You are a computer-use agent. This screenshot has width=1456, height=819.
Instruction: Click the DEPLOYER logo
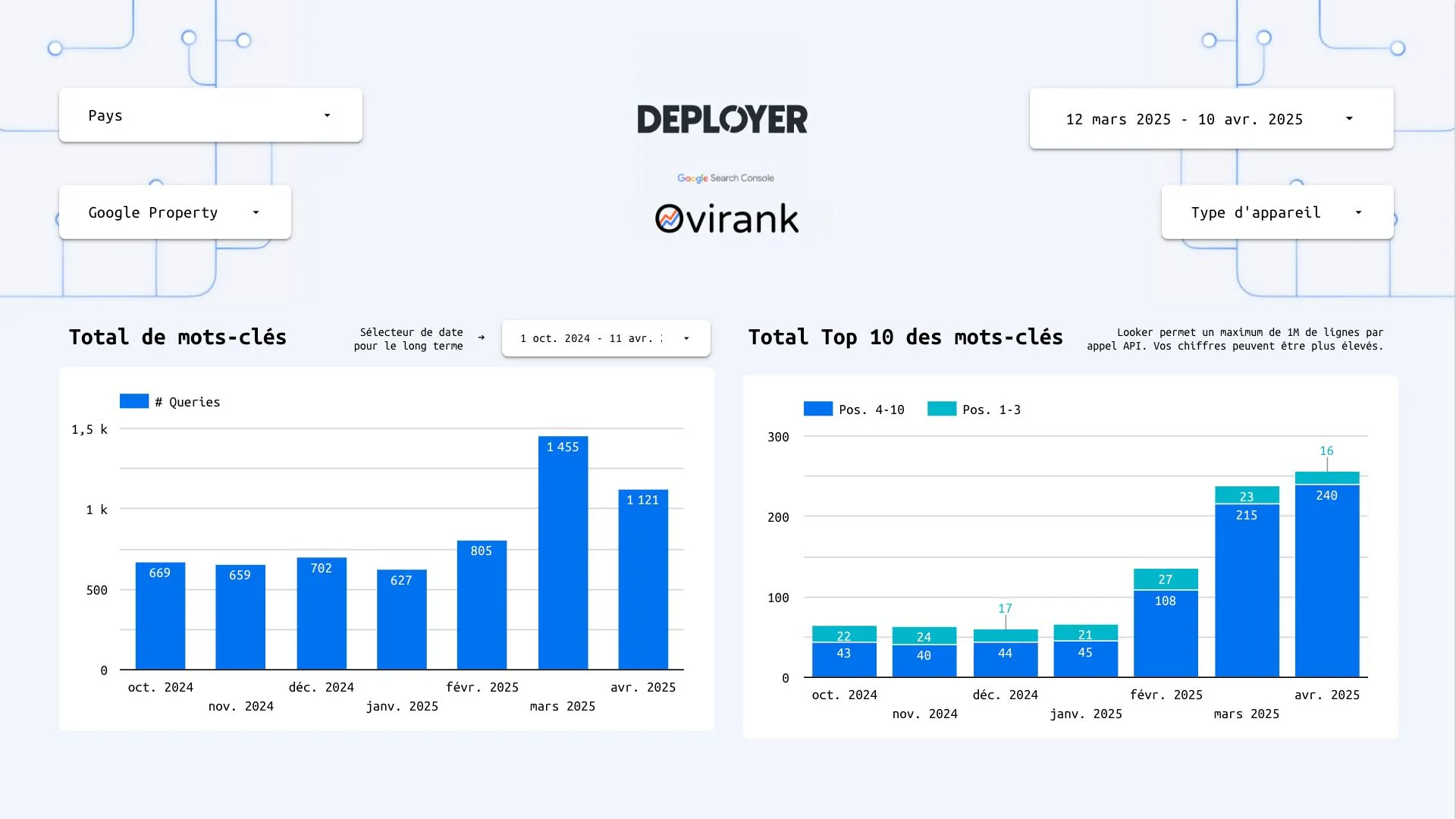coord(722,119)
